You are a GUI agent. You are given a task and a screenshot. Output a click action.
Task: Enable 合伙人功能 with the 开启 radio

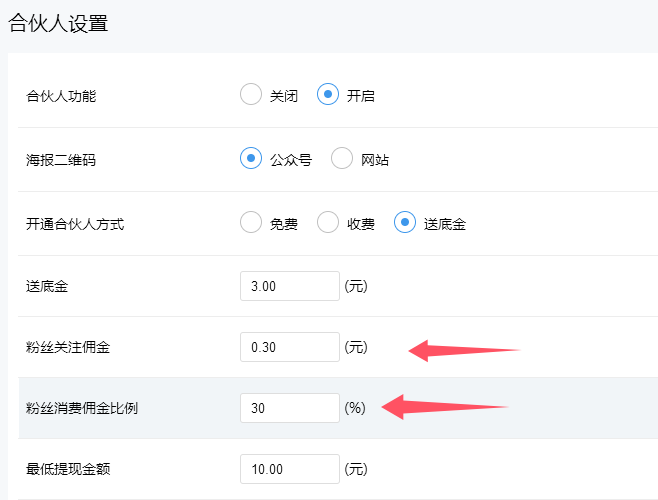click(x=328, y=96)
